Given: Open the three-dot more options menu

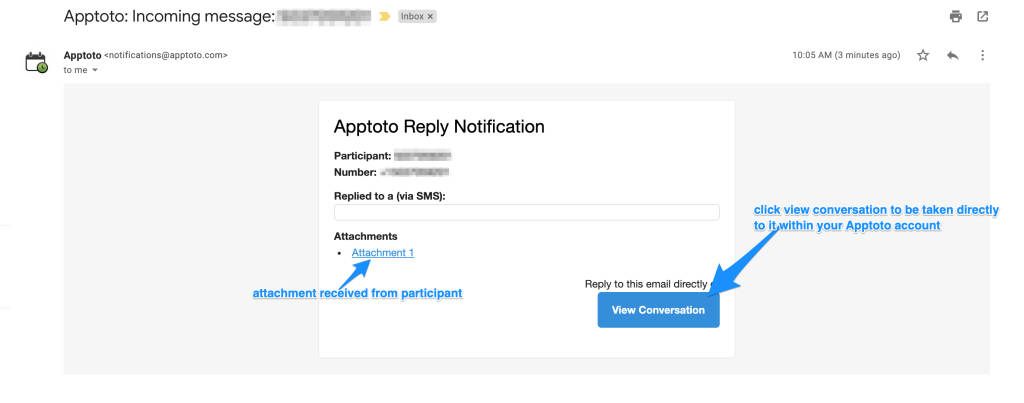Looking at the screenshot, I should 982,56.
